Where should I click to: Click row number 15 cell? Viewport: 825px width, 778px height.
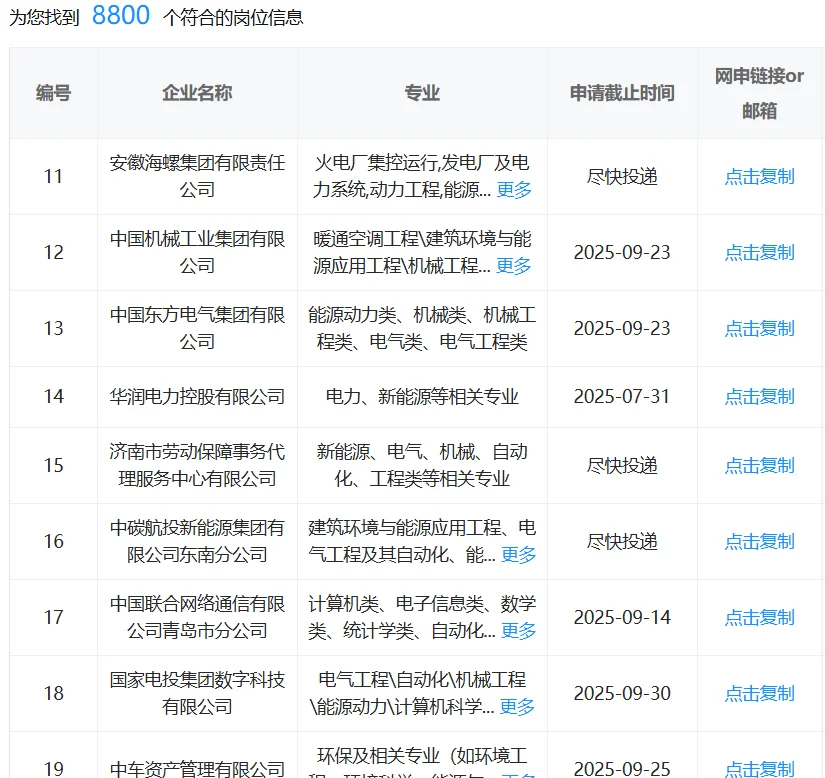point(53,466)
